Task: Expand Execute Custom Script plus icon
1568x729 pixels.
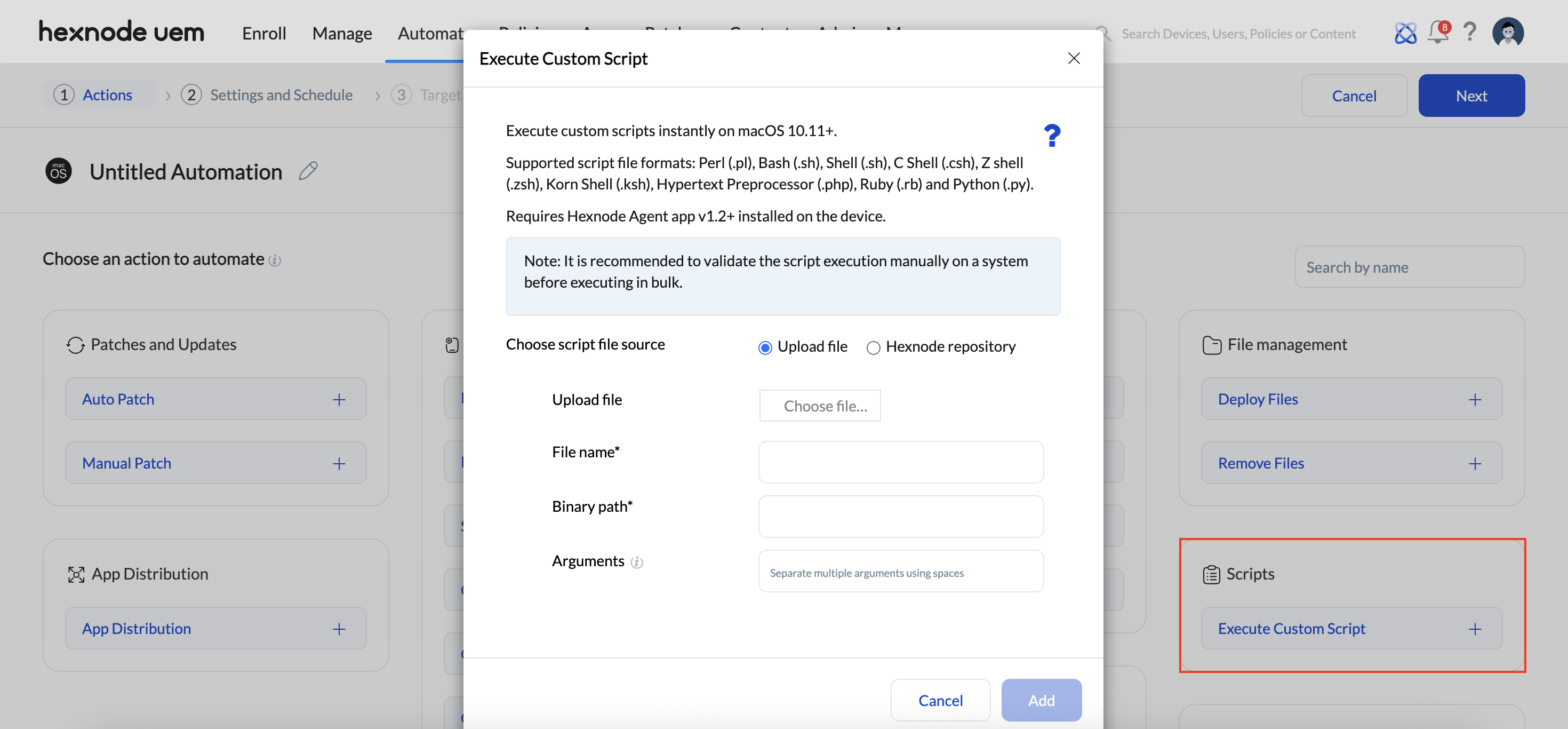Action: [1474, 629]
